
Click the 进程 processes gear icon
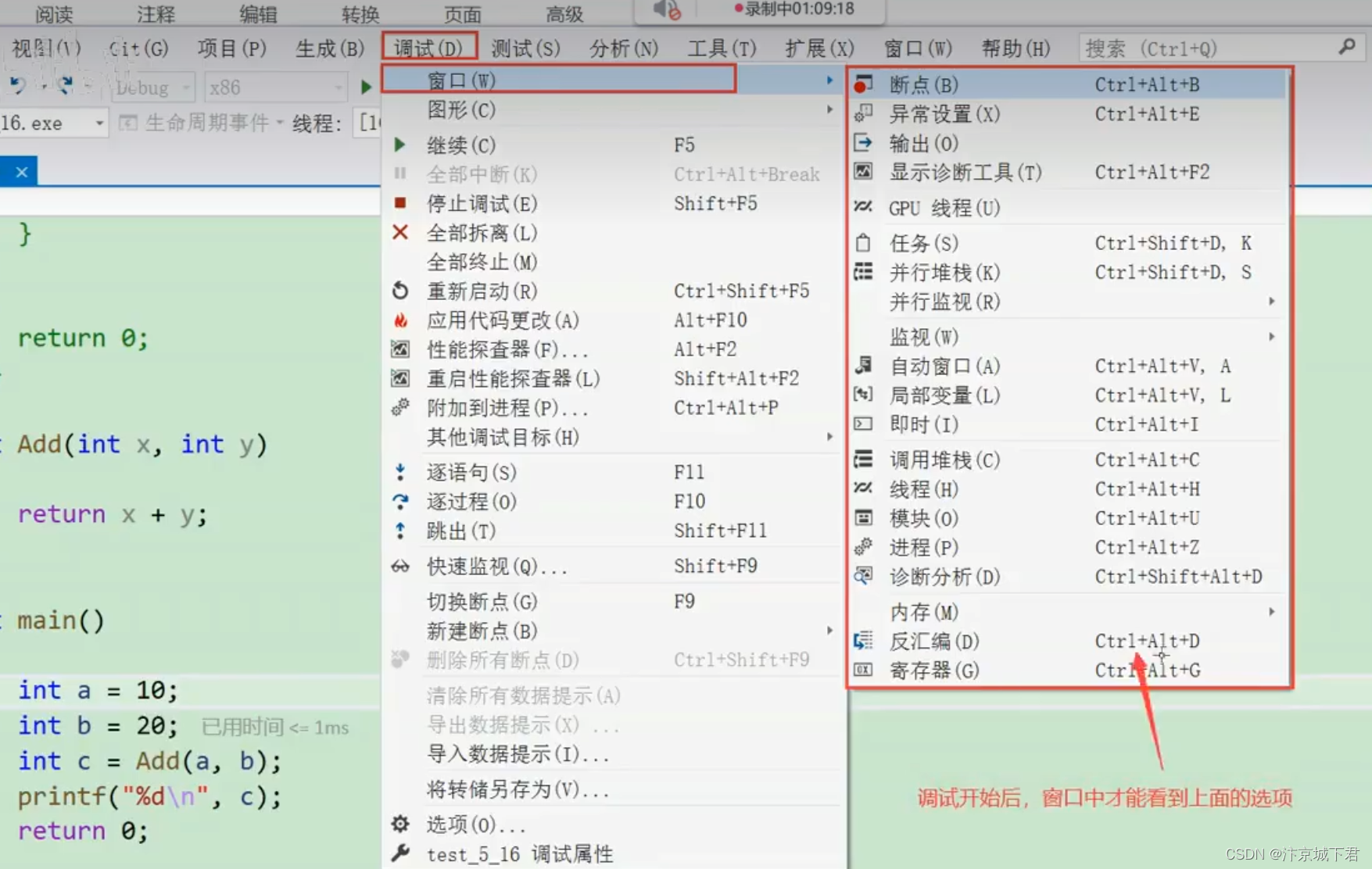[x=863, y=546]
